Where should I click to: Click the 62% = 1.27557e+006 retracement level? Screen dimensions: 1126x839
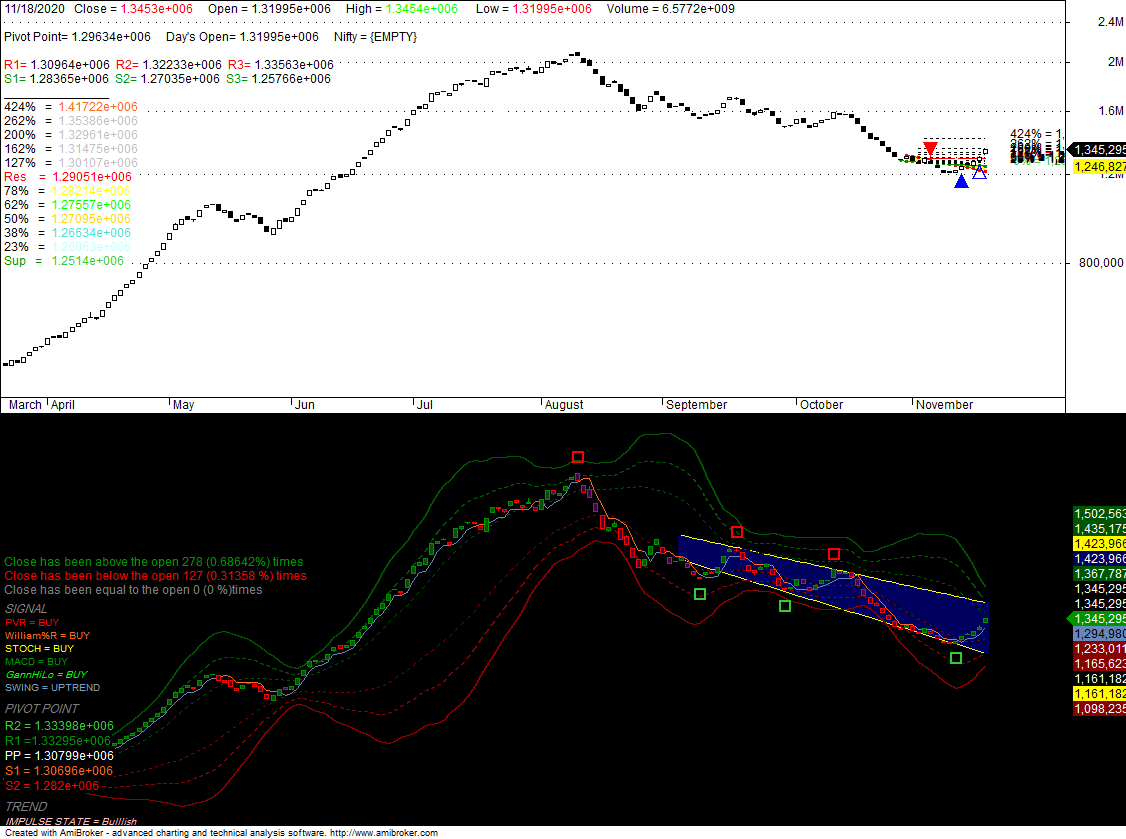coord(68,205)
